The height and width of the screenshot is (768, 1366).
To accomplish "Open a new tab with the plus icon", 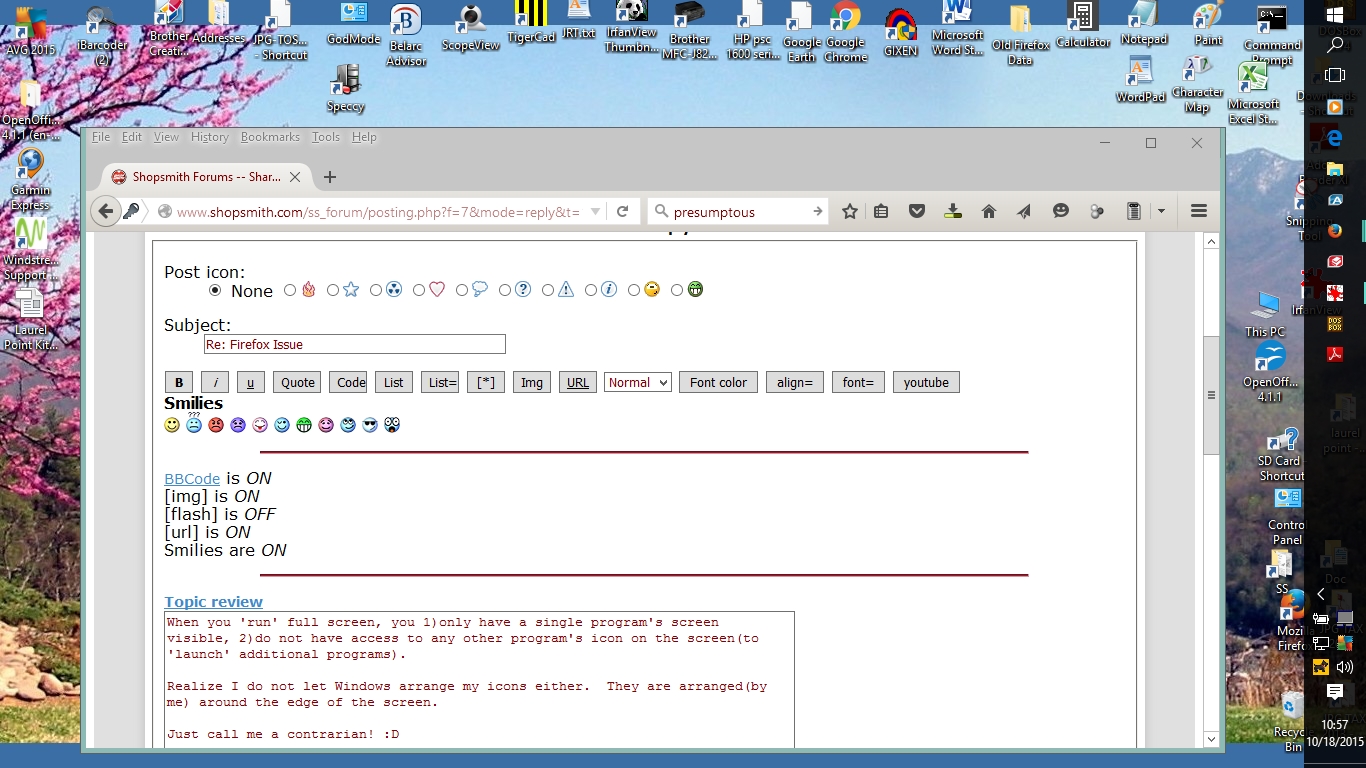I will [x=330, y=177].
